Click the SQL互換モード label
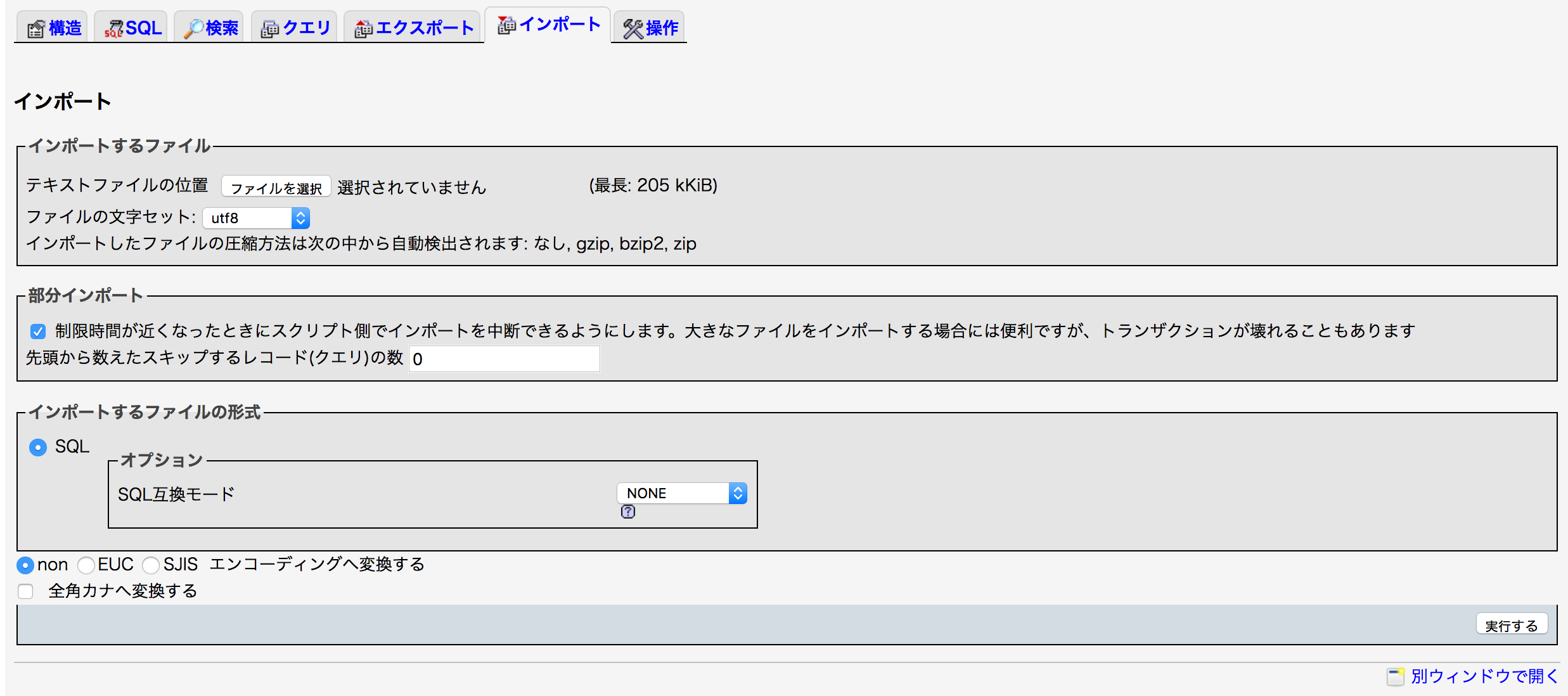 [176, 494]
